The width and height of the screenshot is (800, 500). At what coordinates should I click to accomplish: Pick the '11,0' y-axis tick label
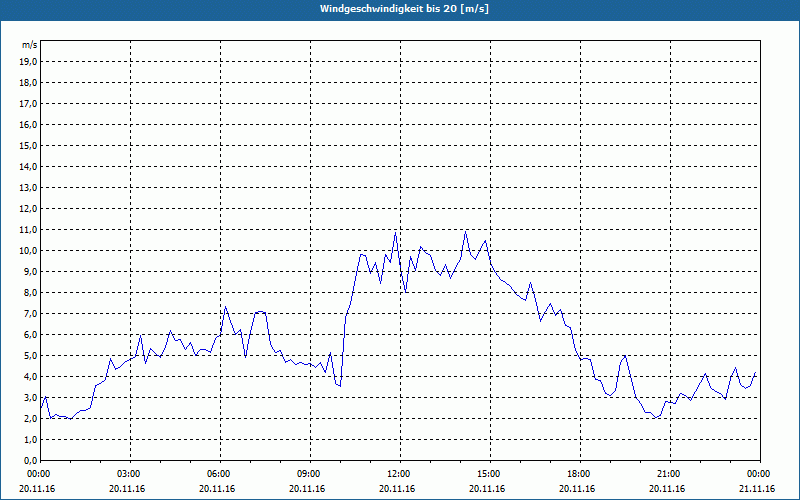click(x=29, y=230)
